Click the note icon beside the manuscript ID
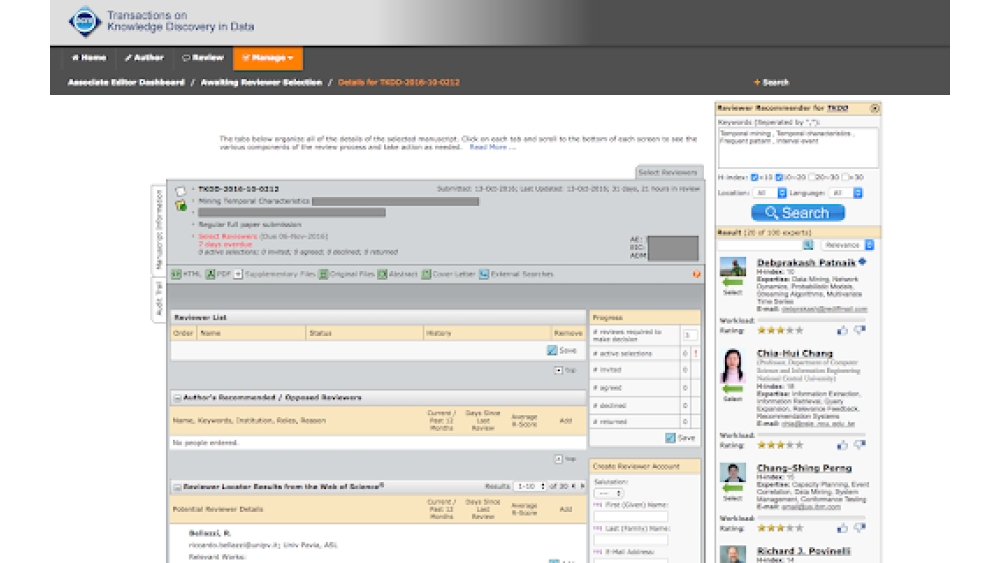 tap(180, 191)
